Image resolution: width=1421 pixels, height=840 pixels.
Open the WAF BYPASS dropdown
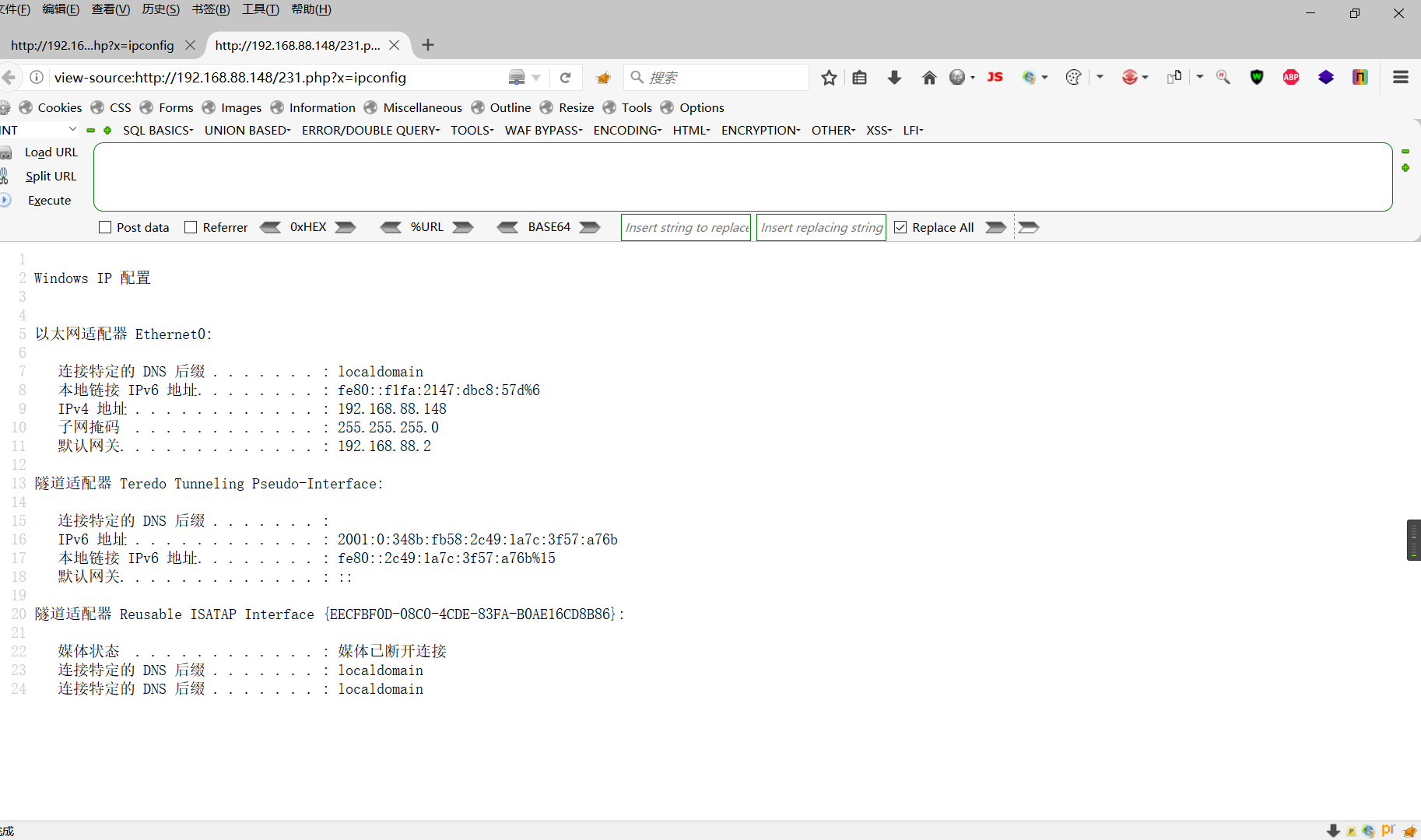click(542, 130)
